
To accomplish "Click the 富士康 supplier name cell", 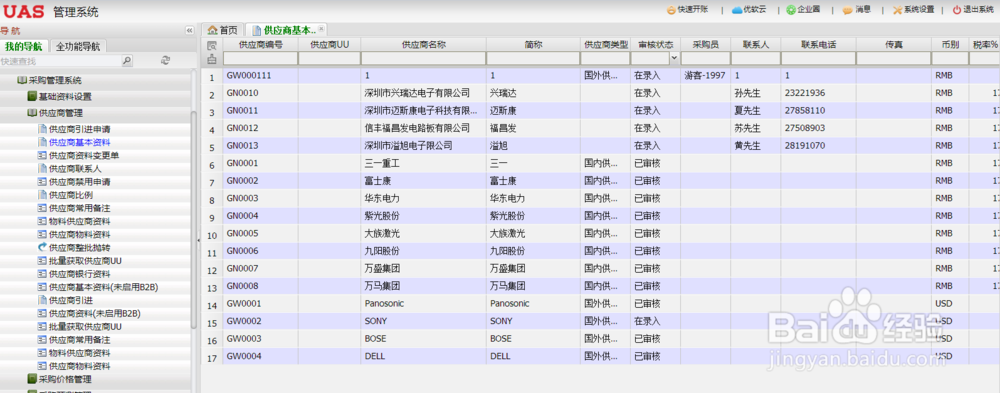I will click(x=423, y=181).
